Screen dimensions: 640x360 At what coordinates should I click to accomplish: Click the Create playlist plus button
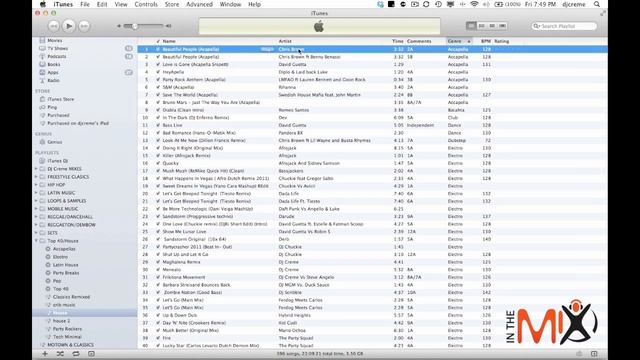(45, 353)
